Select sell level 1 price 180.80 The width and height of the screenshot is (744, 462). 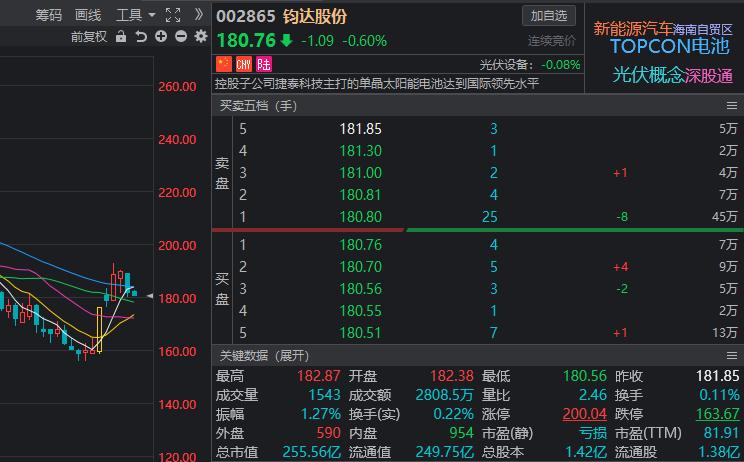[x=361, y=217]
